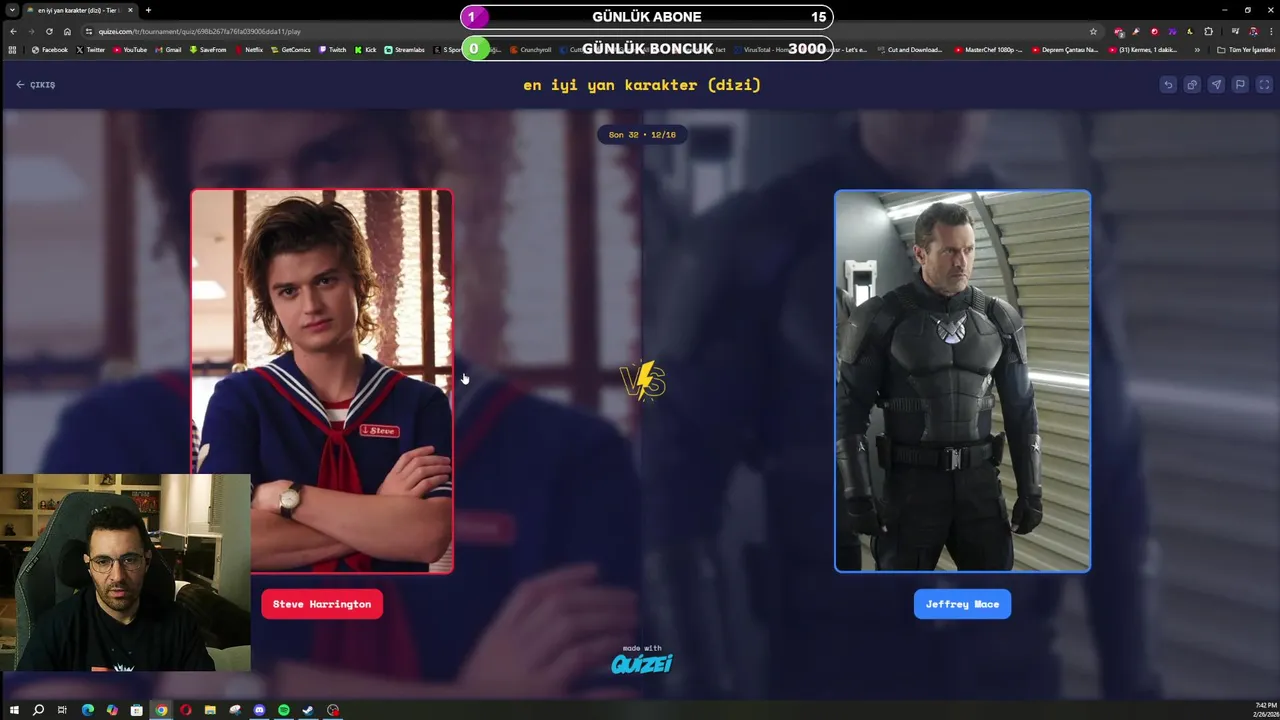Click the browser forward arrow
Viewport: 1280px width, 720px height.
coord(30,31)
